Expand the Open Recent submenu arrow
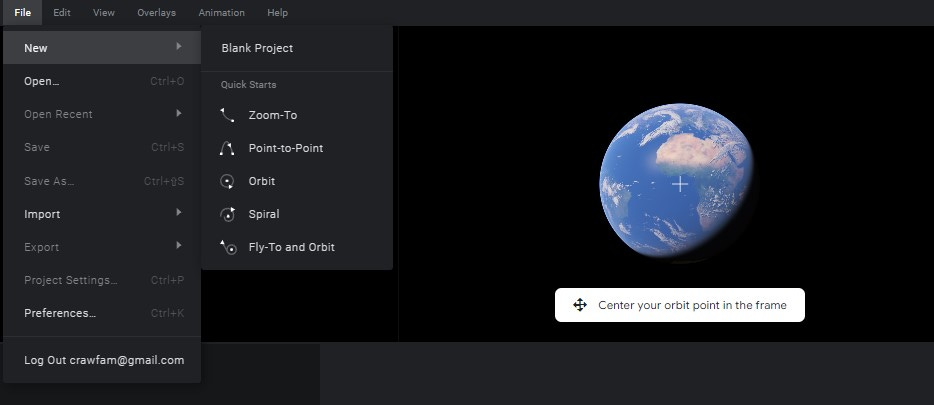 coord(179,113)
